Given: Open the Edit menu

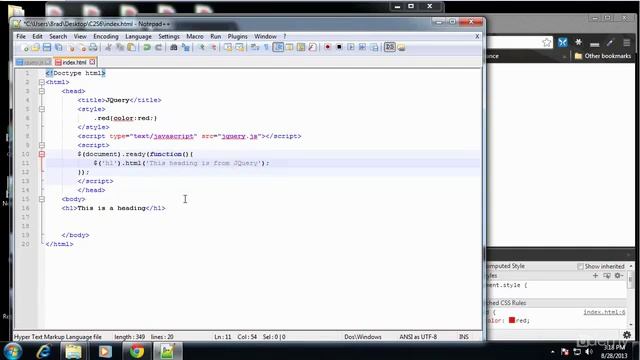Looking at the screenshot, I should (x=37, y=36).
